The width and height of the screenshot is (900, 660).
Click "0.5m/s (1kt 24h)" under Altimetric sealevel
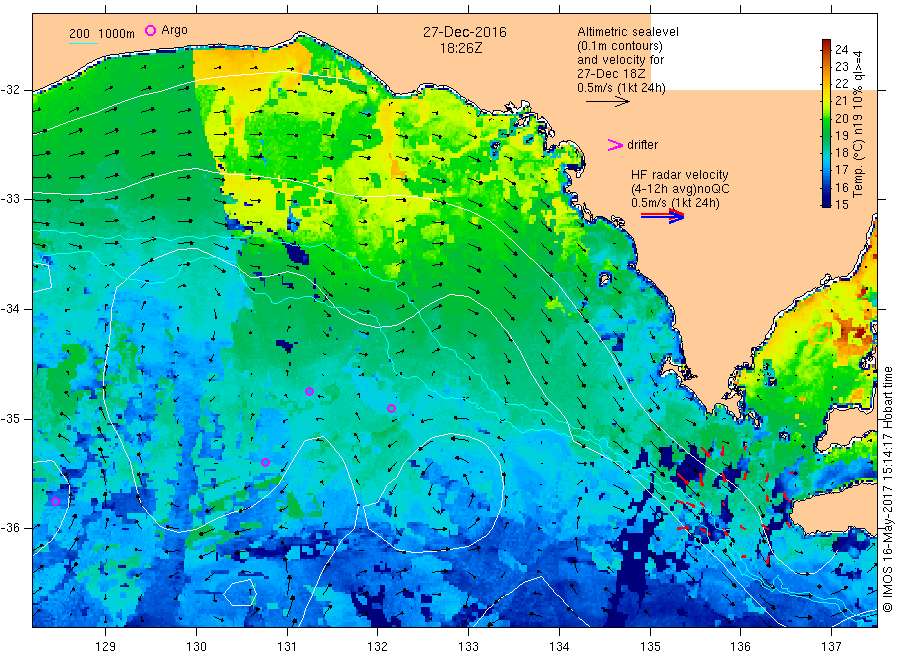tap(622, 88)
